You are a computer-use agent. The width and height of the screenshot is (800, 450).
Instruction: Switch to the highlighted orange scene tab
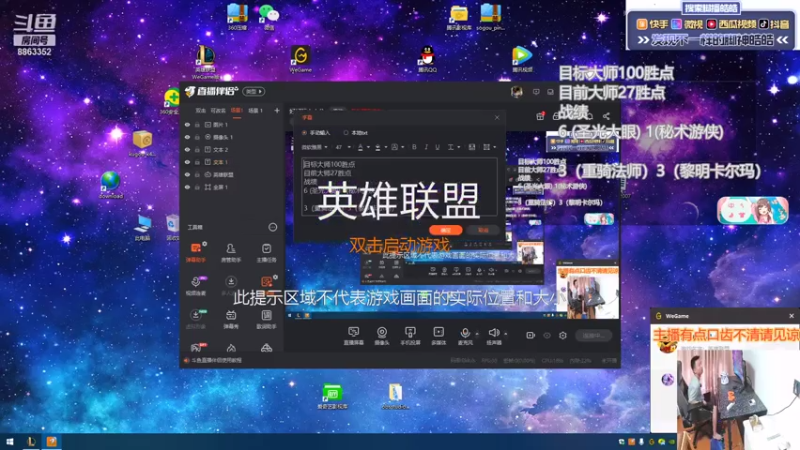236,111
